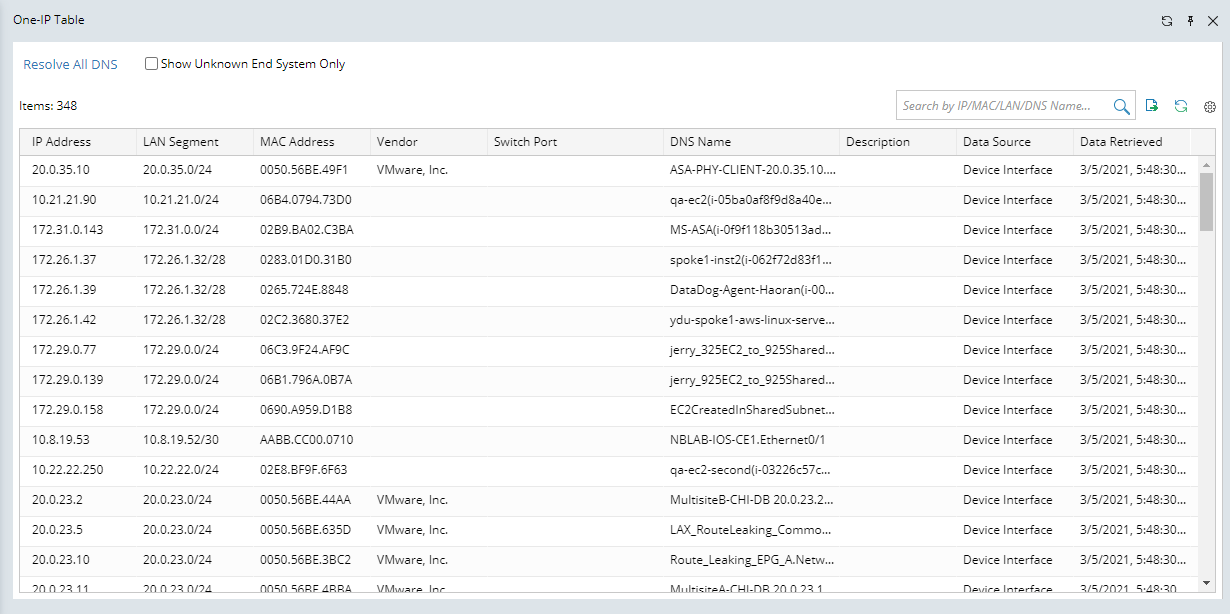Sort by the MAC Address column header
Screen dimensions: 1230x614
click(x=297, y=142)
